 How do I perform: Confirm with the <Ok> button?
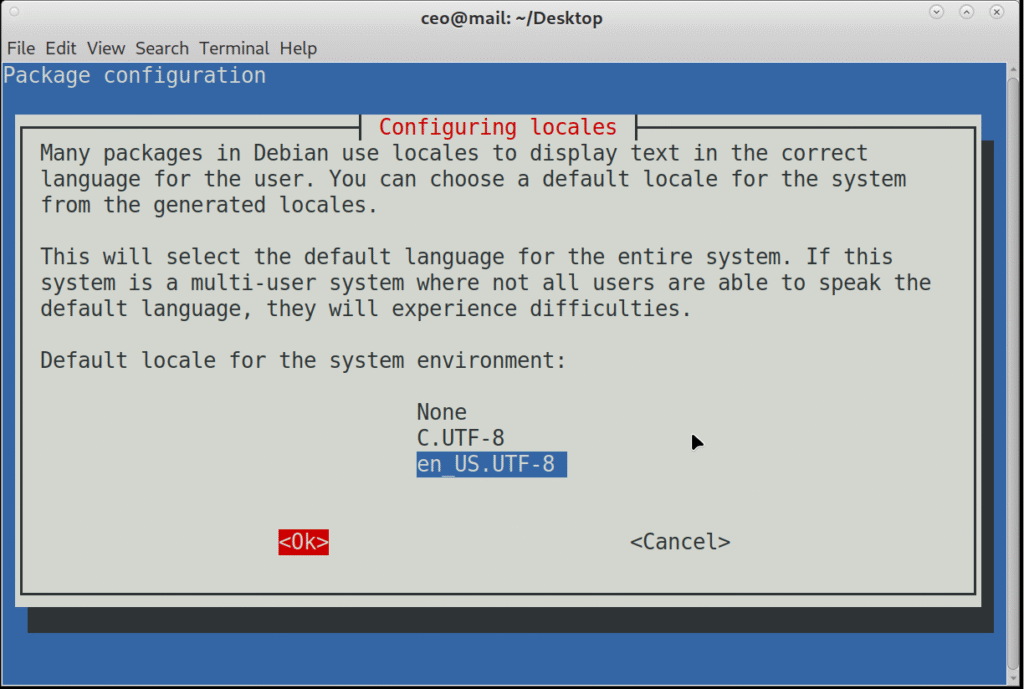(304, 542)
